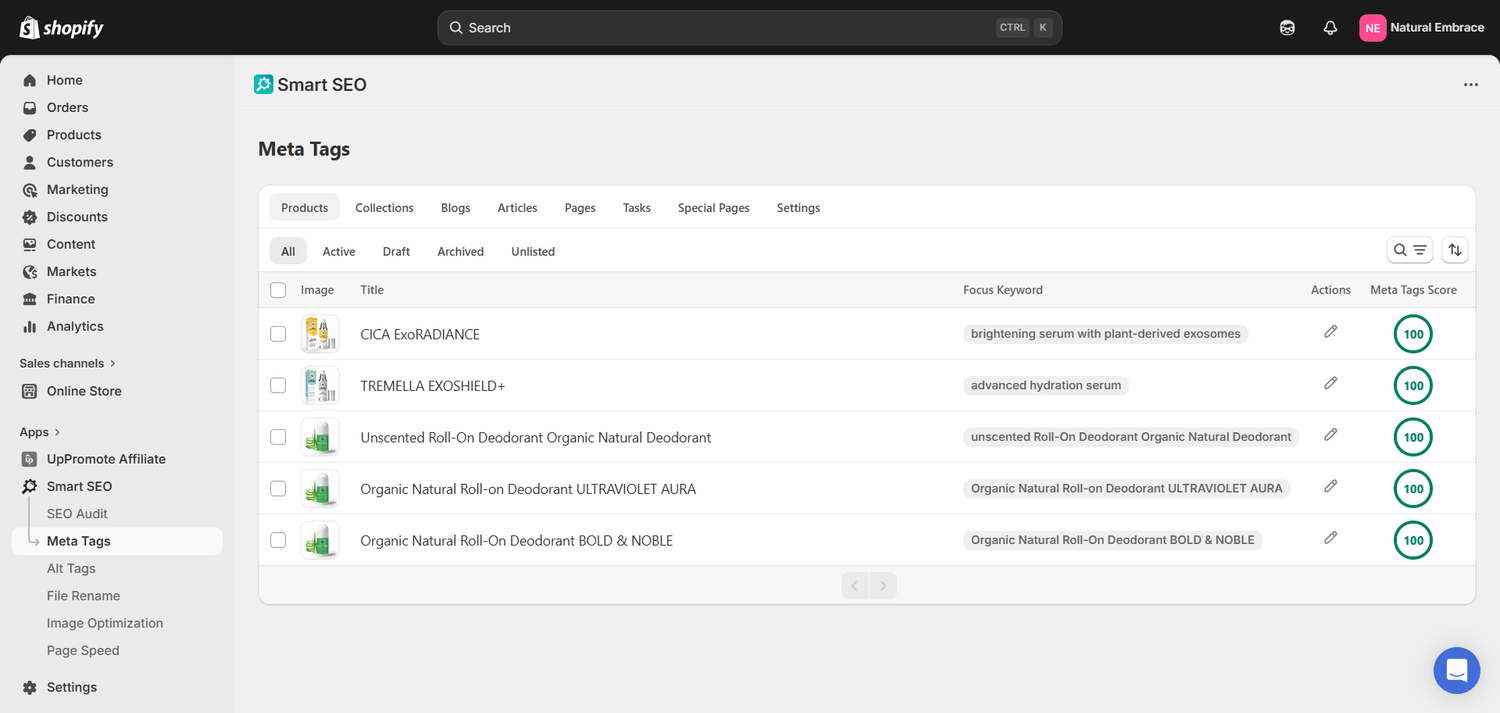This screenshot has width=1500, height=713.
Task: Click the next page arrow
Action: point(883,586)
